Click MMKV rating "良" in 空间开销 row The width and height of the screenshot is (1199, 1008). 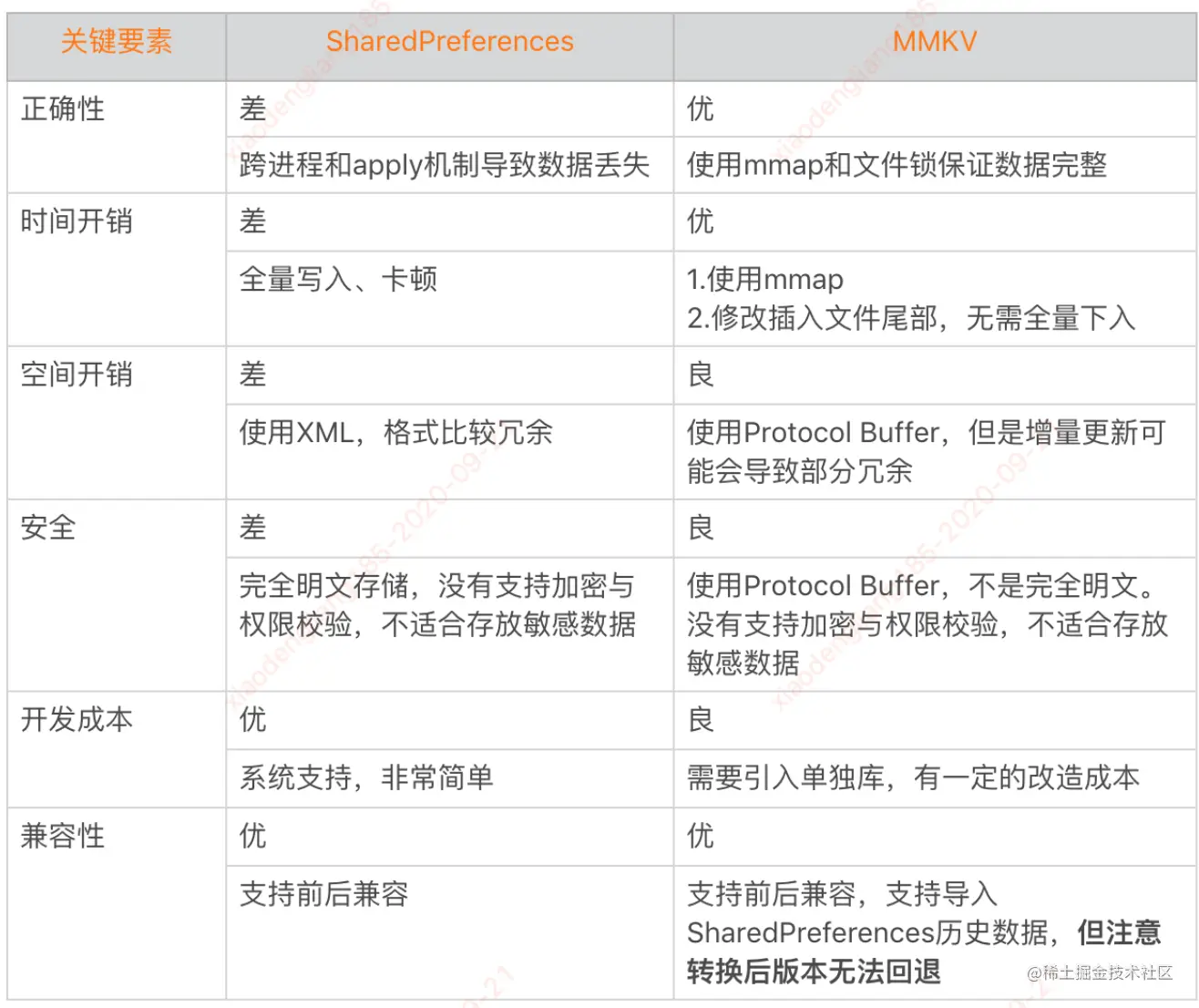[934, 375]
